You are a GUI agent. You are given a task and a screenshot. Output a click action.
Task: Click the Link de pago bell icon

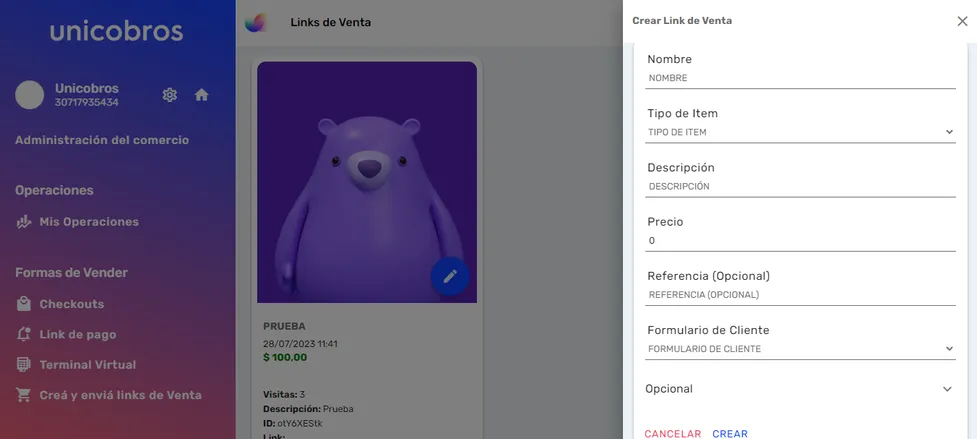[x=24, y=334]
